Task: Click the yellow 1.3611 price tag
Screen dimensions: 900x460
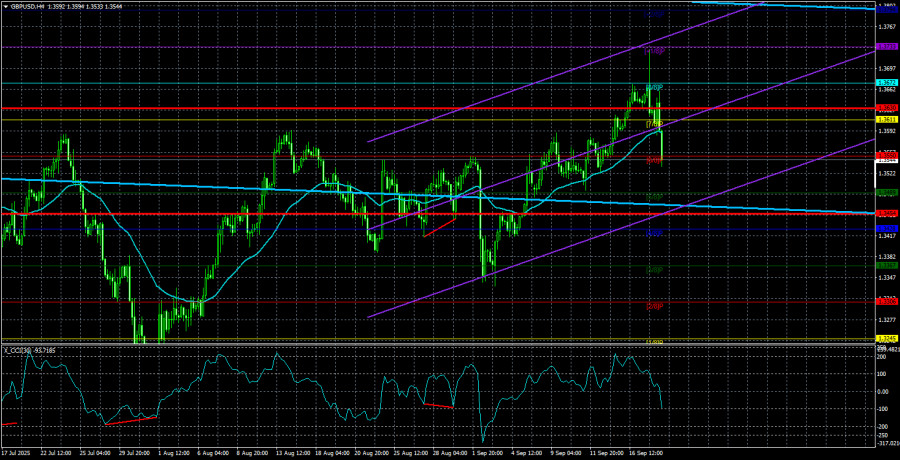Action: [x=886, y=120]
